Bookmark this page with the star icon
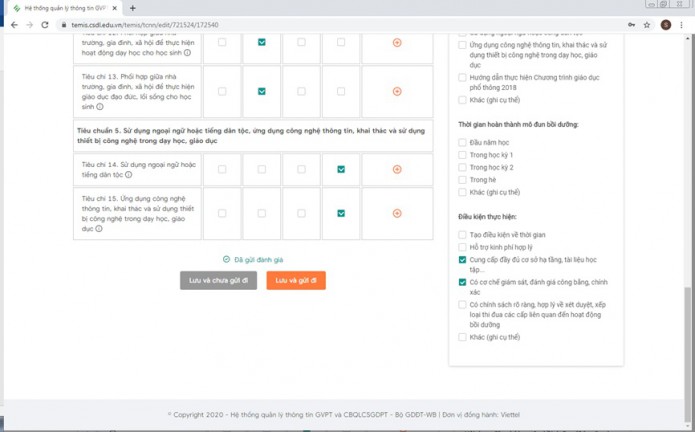The width and height of the screenshot is (695, 432). (x=647, y=25)
